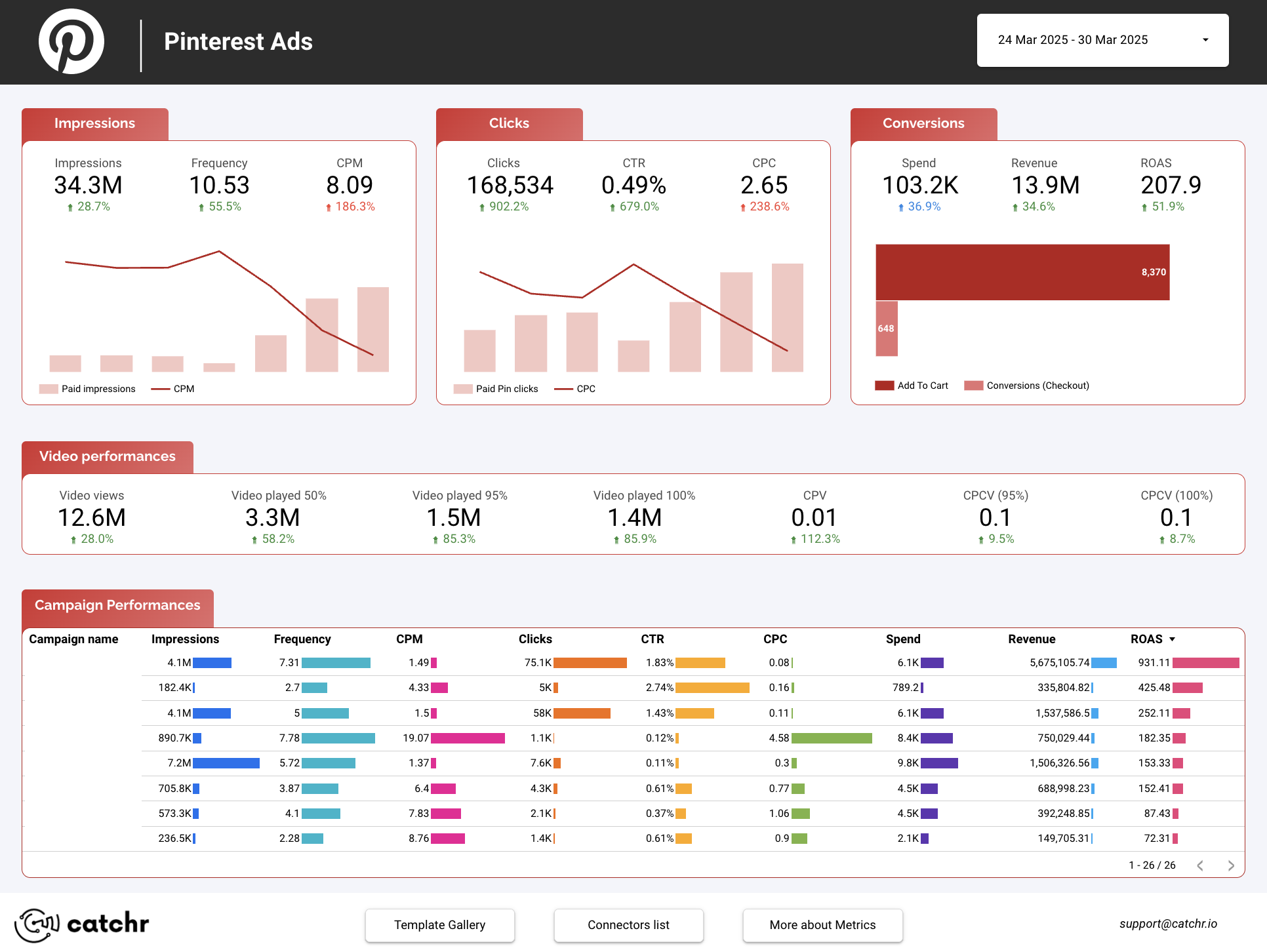Viewport: 1267px width, 952px height.
Task: Open the Connectors list
Action: (x=628, y=924)
